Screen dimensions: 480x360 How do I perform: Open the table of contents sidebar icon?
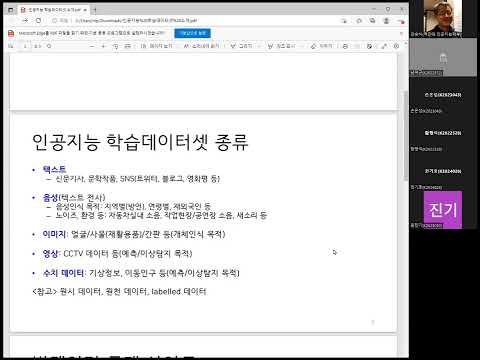[x=11, y=46]
